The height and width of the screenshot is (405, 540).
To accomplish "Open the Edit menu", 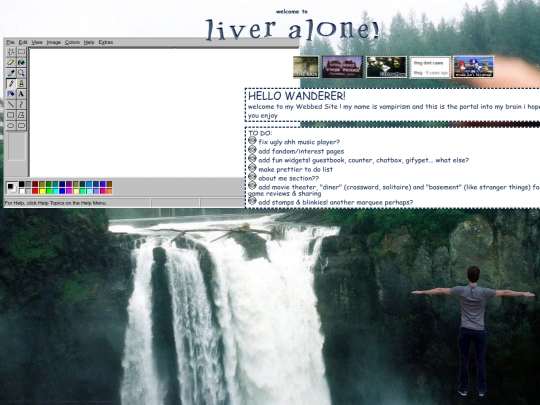I will point(23,42).
